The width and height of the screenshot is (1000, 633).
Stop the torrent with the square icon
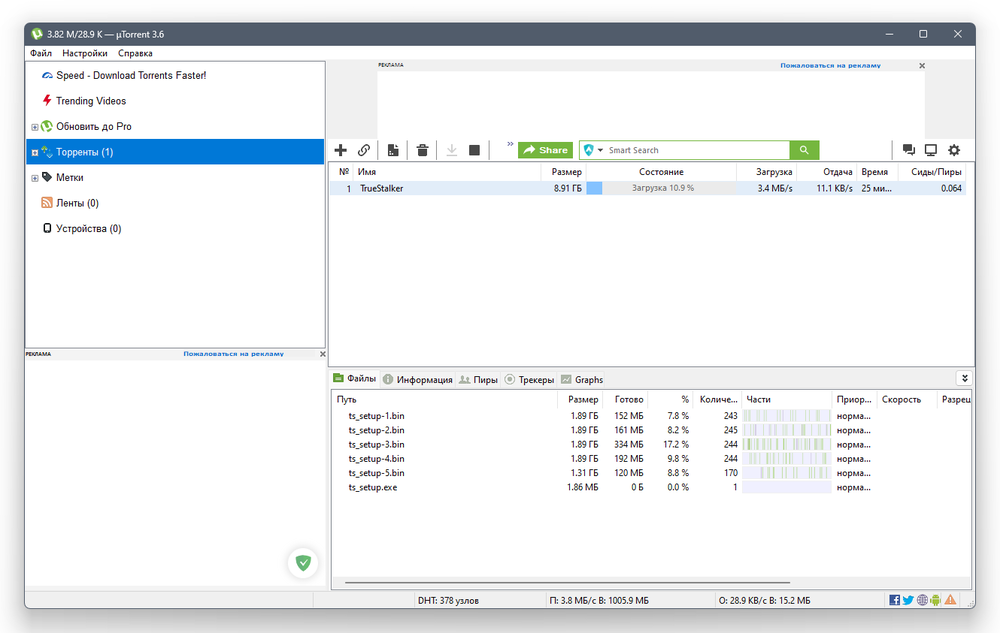click(474, 150)
